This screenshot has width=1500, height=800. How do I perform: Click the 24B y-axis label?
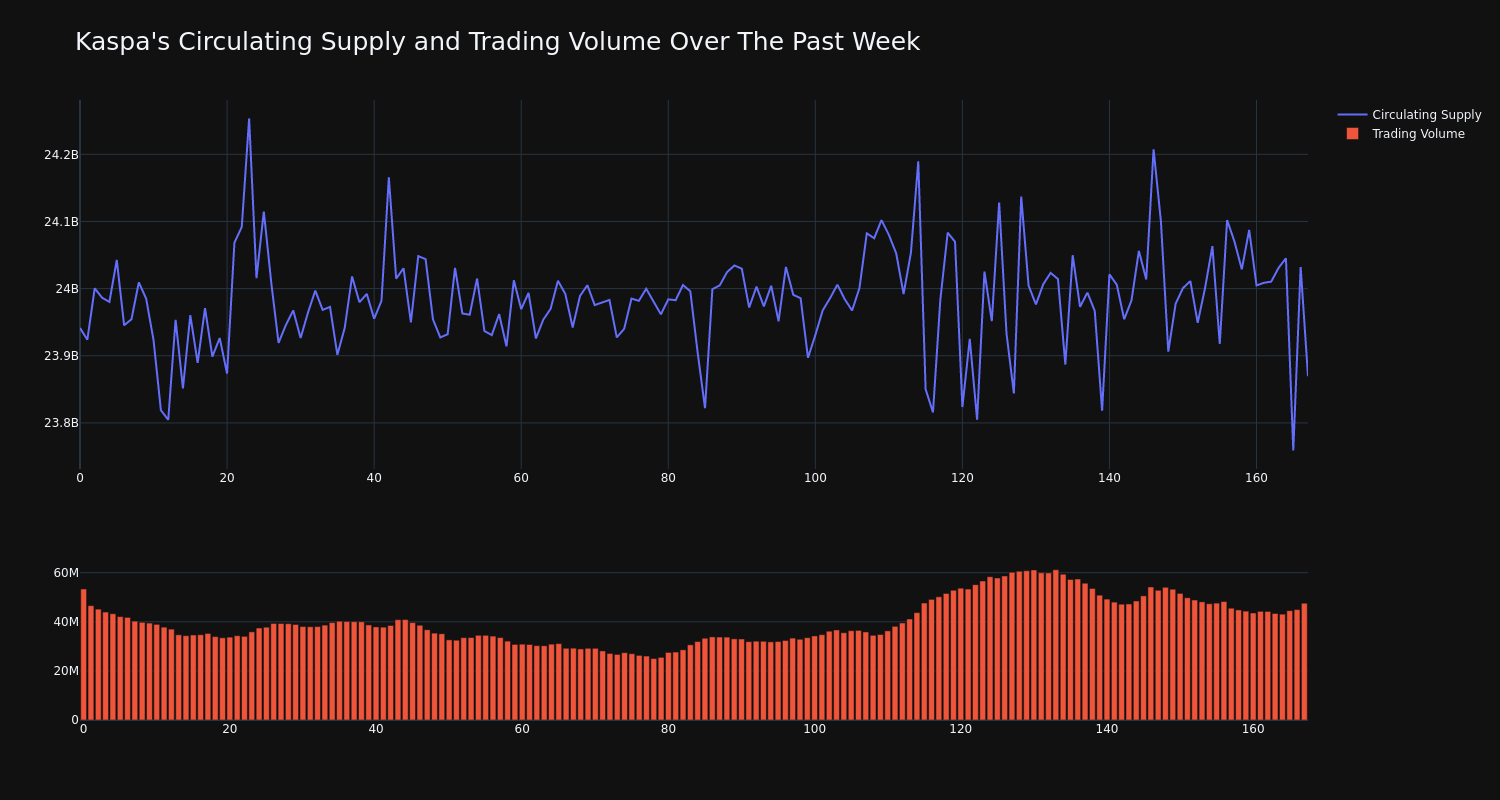point(67,289)
